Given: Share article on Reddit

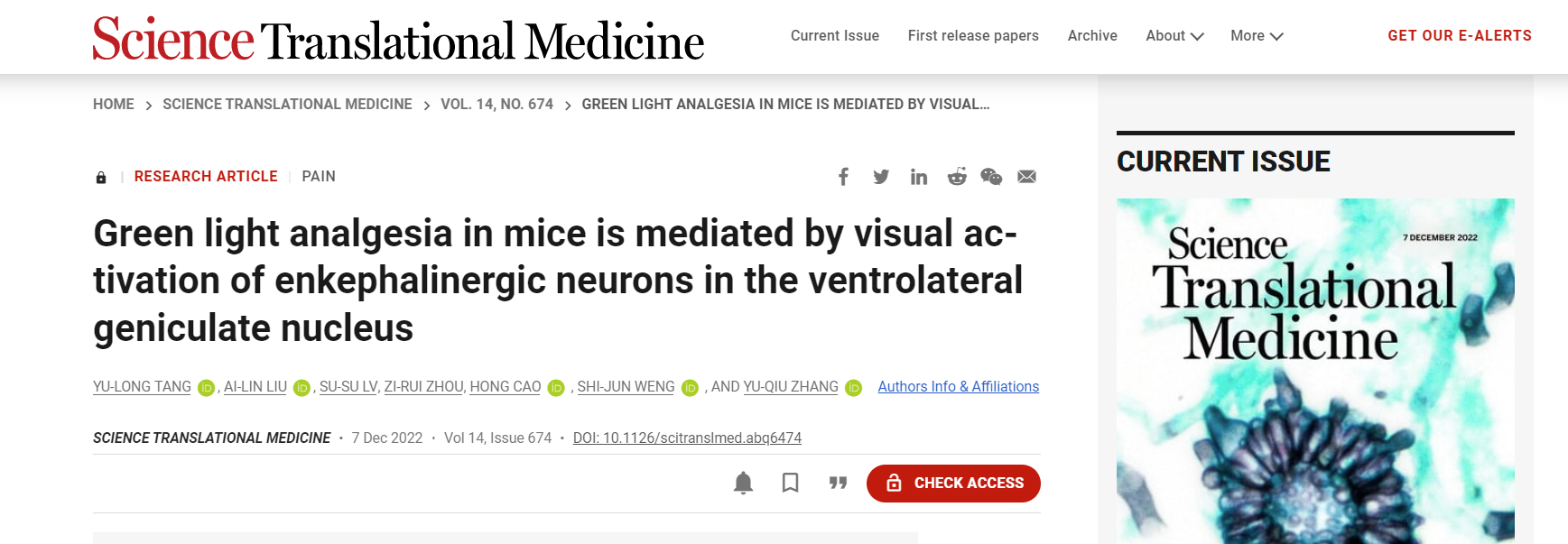Looking at the screenshot, I should tap(957, 177).
